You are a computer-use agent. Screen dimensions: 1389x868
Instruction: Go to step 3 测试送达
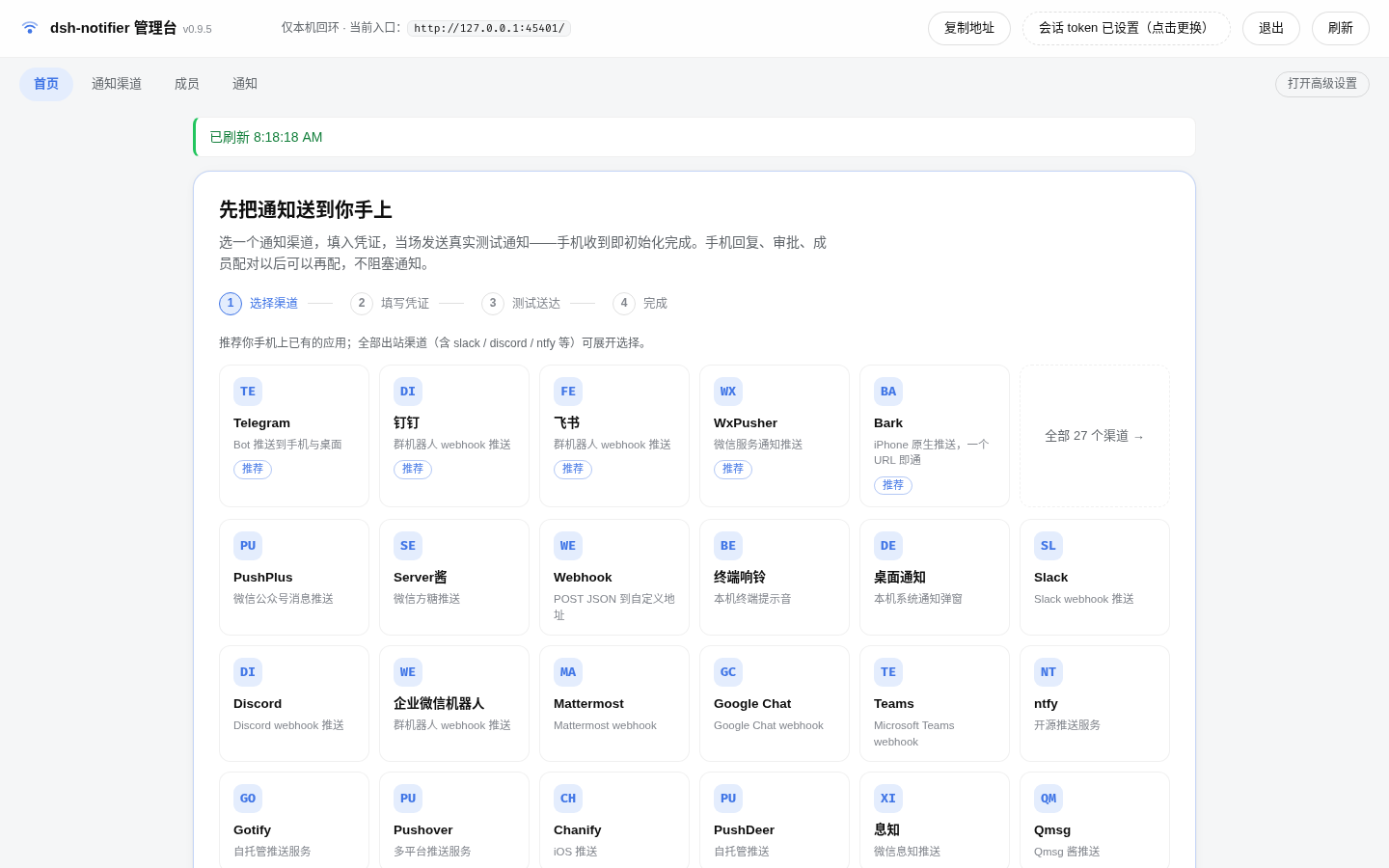(x=521, y=304)
